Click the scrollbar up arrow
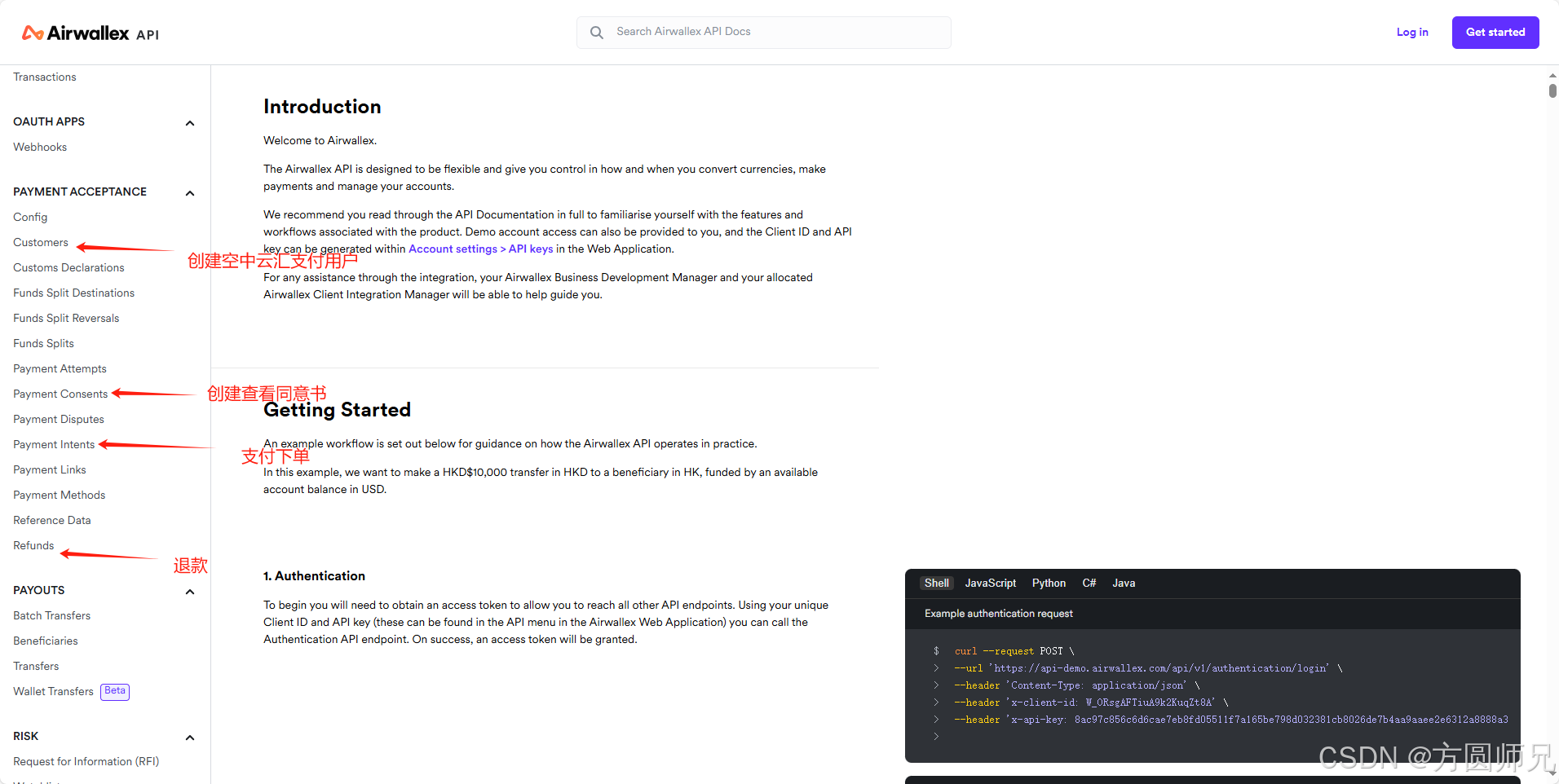The image size is (1559, 784). click(1552, 75)
